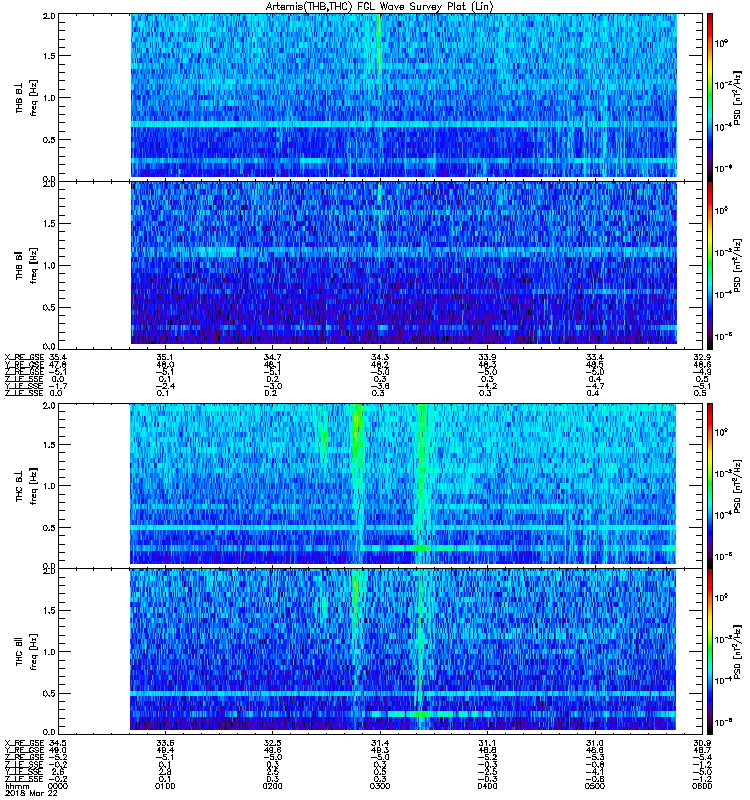750x800 pixels.
Task: Click the THB X_RE_GSE value '33.9'
Action: (487, 357)
